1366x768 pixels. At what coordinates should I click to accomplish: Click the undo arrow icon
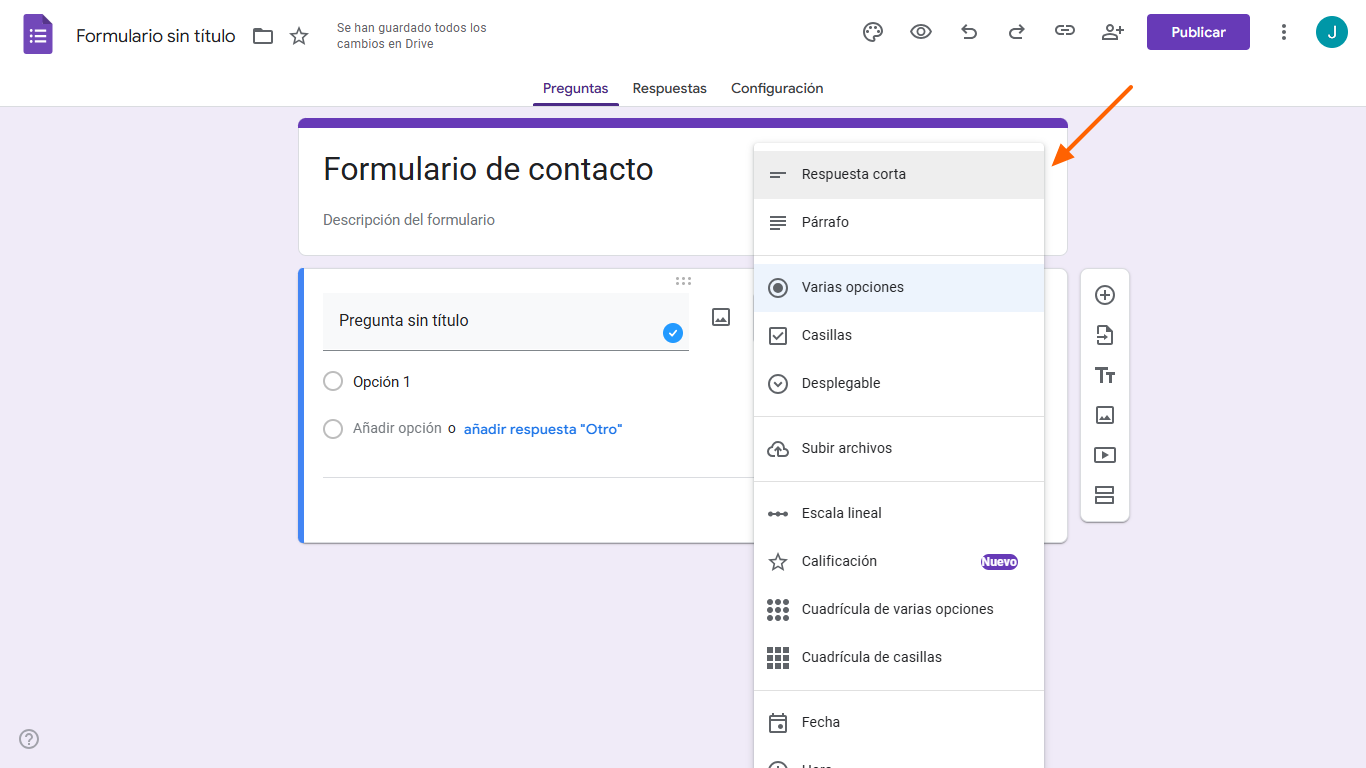(x=969, y=32)
